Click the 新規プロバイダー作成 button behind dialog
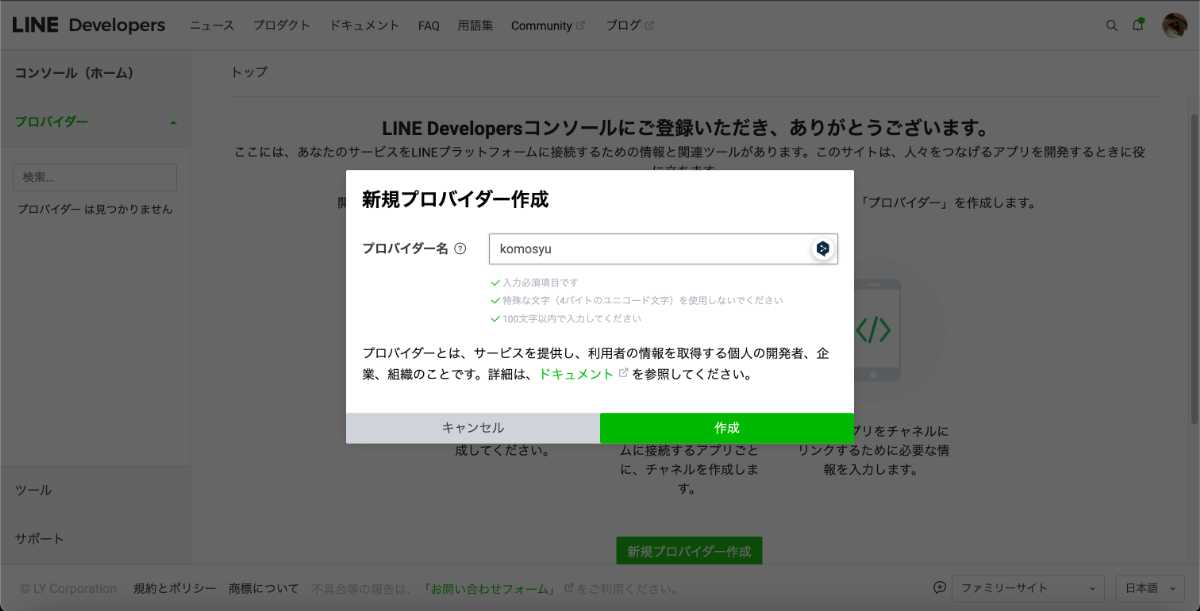1200x611 pixels. (x=689, y=551)
